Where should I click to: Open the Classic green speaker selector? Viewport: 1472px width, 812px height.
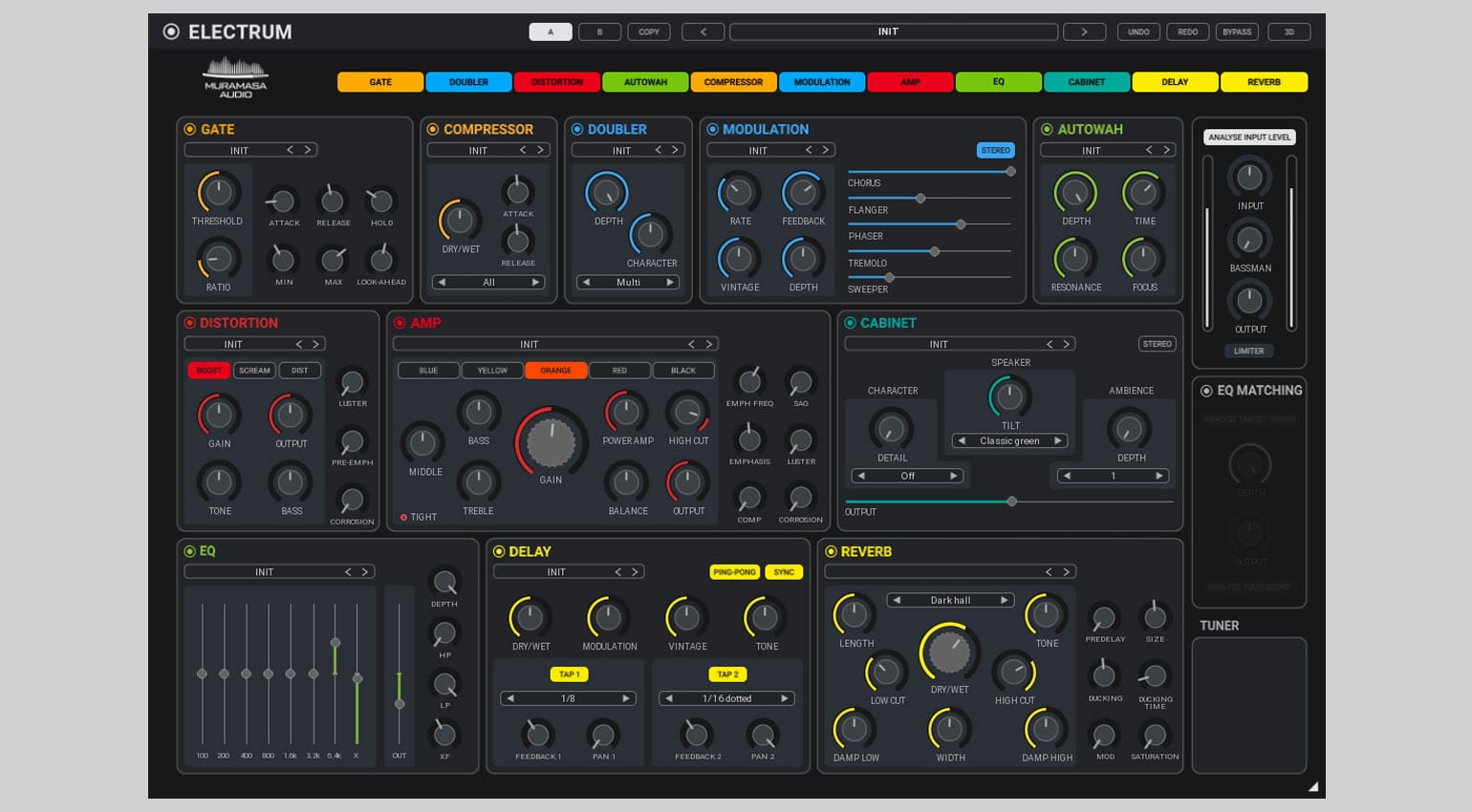click(1009, 440)
